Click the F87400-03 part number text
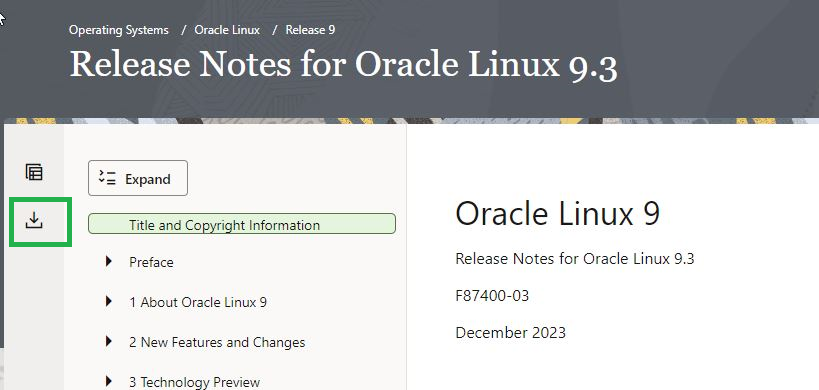Viewport: 819px width, 390px height. (x=492, y=296)
